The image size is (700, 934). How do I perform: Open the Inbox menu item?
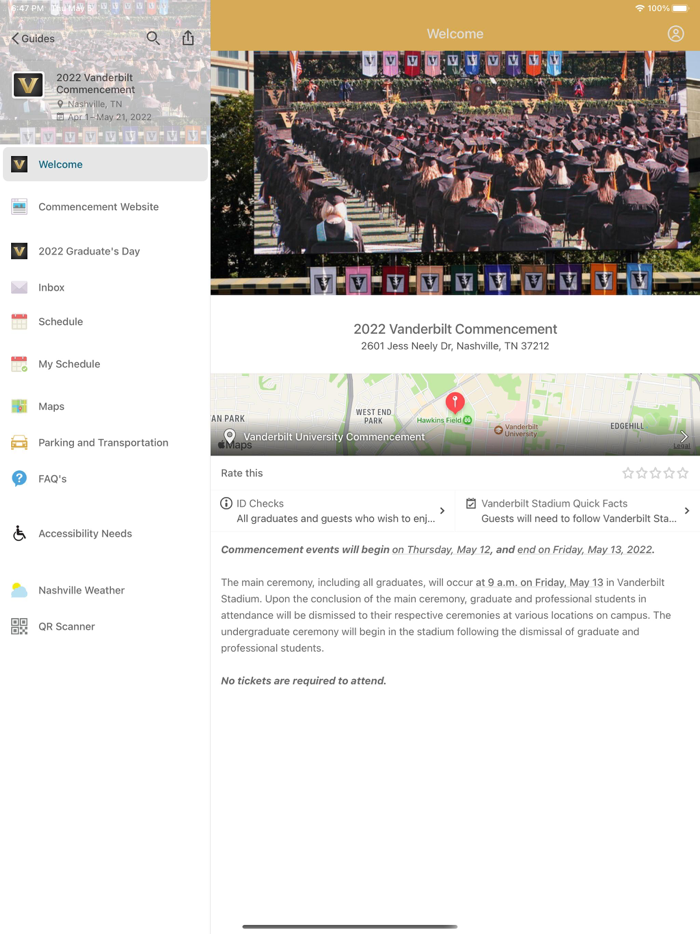point(105,287)
